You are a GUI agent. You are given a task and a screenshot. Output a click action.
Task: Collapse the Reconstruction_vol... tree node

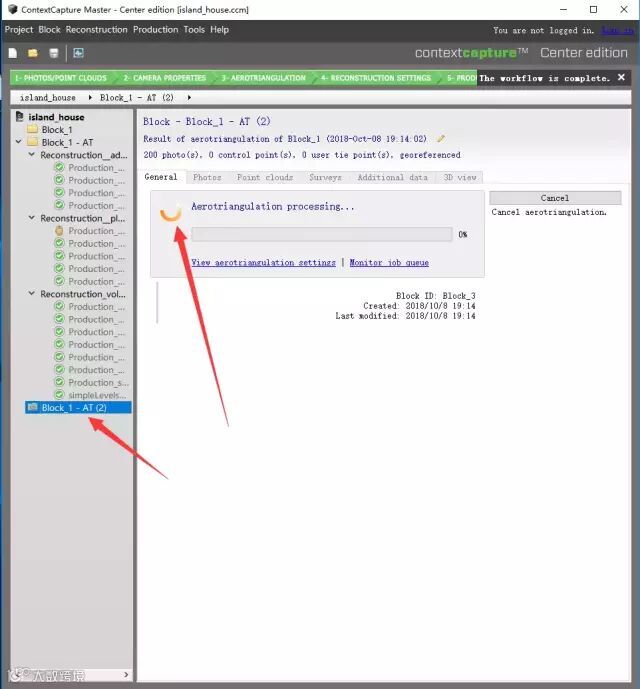32,293
